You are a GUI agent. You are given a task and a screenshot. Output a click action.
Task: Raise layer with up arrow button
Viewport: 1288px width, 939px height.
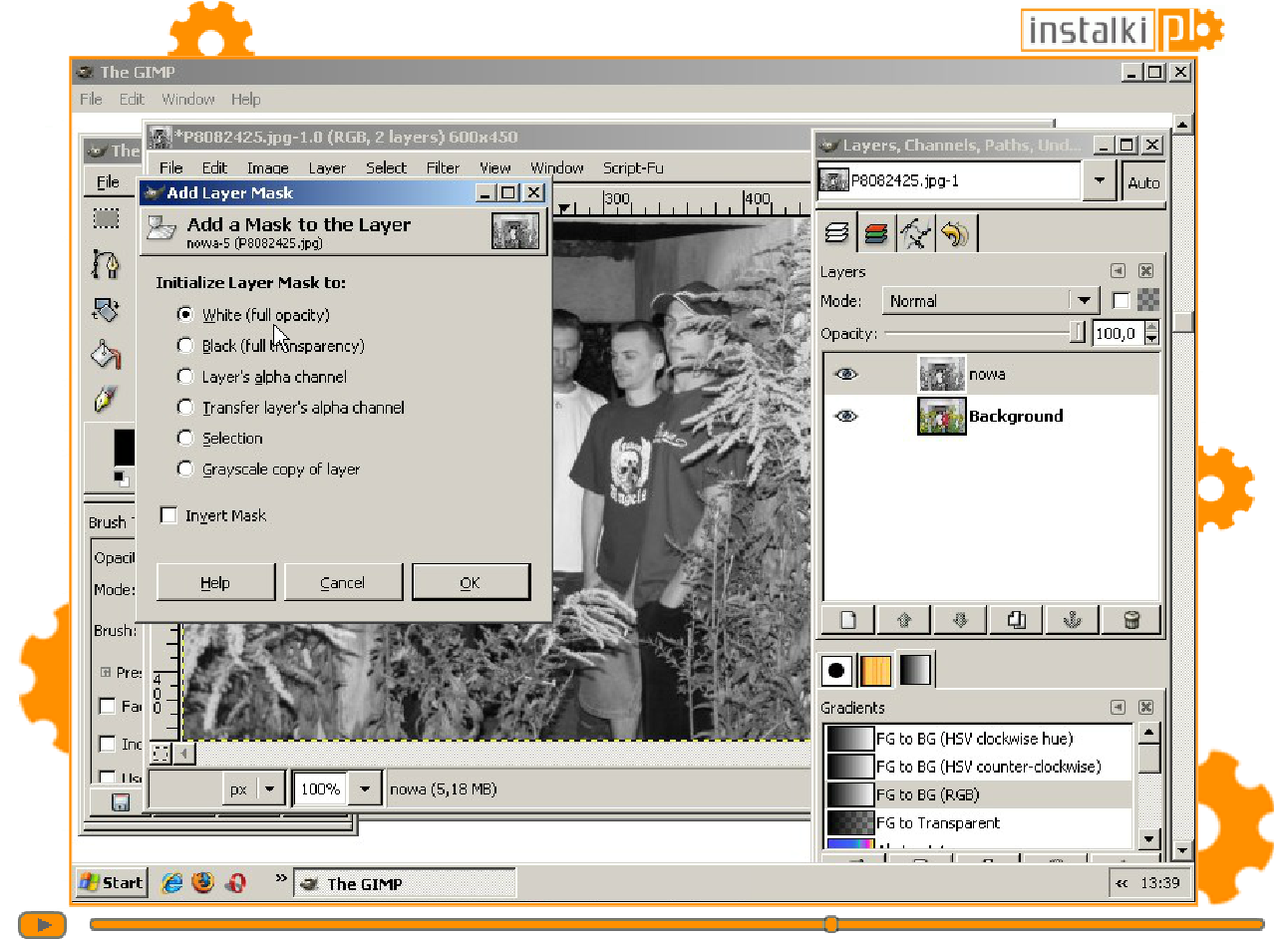click(904, 620)
